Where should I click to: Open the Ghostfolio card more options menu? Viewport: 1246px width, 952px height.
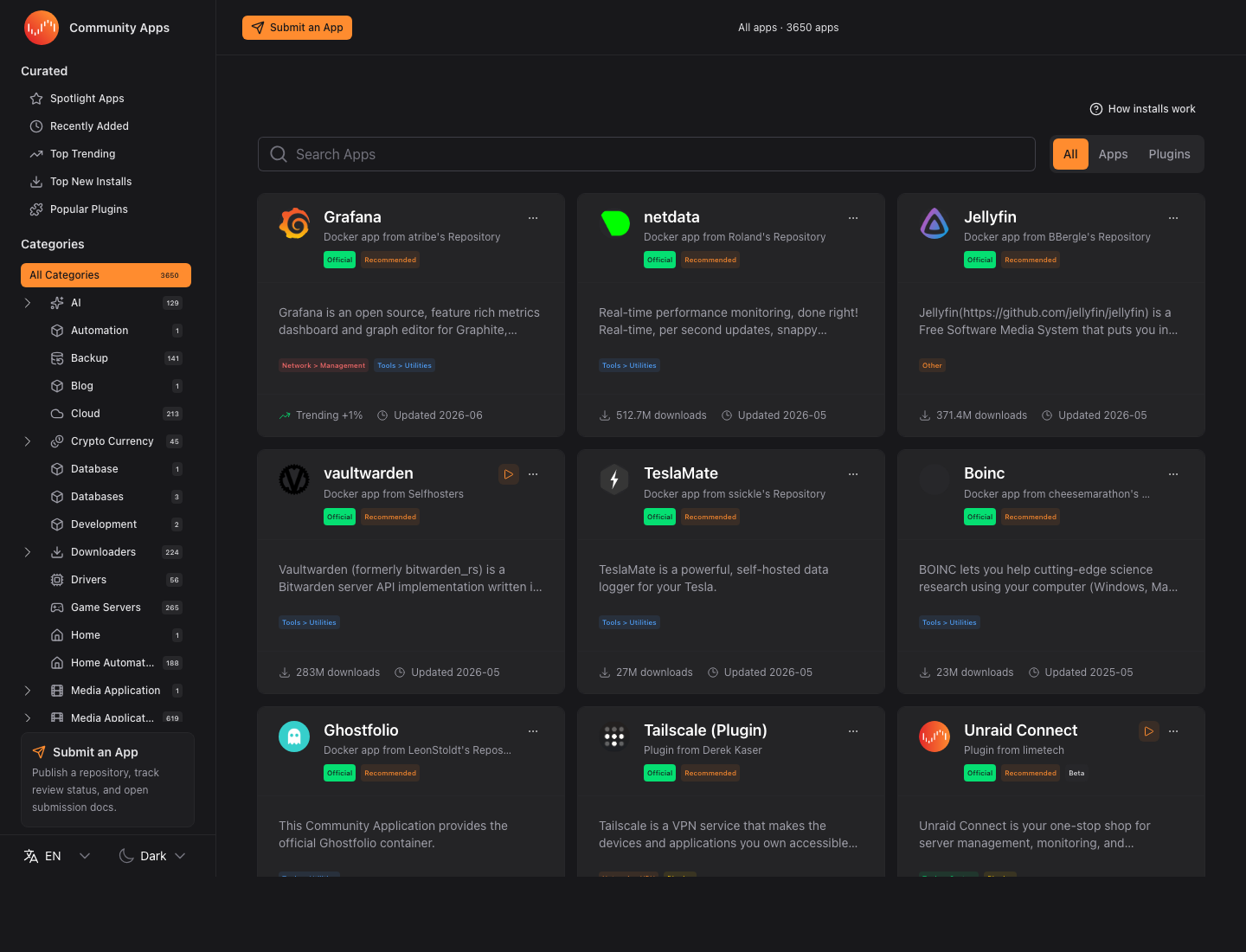[533, 731]
